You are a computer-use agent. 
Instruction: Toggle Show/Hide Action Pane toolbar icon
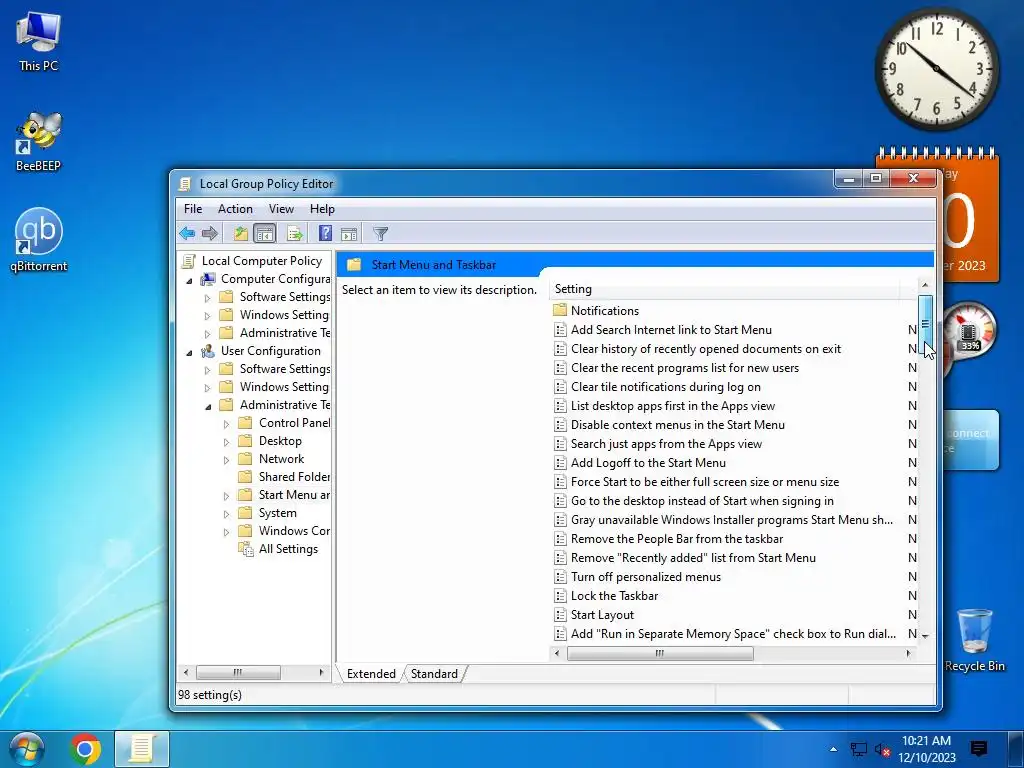pyautogui.click(x=349, y=233)
